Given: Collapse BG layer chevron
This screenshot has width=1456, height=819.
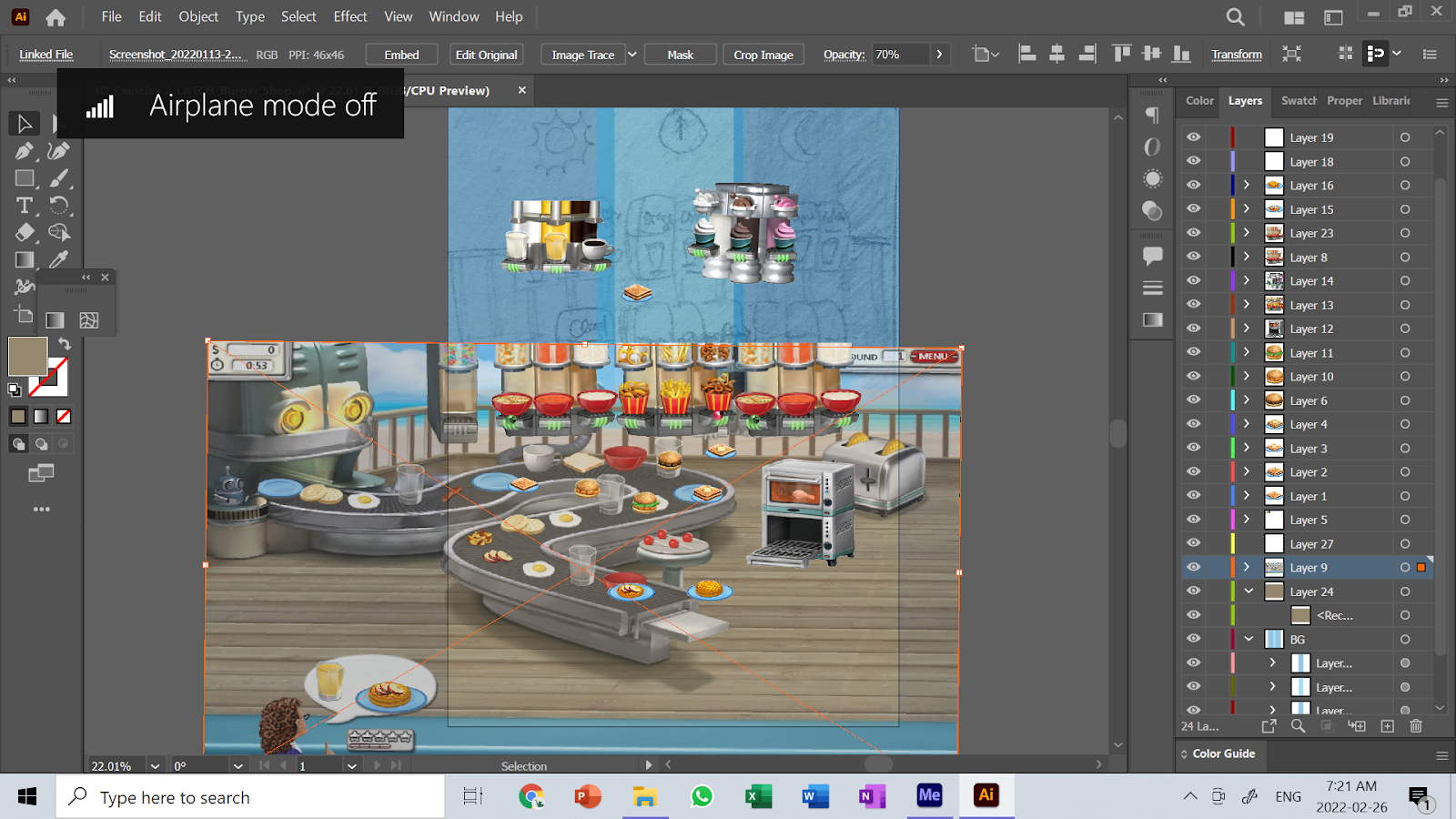Looking at the screenshot, I should point(1249,639).
